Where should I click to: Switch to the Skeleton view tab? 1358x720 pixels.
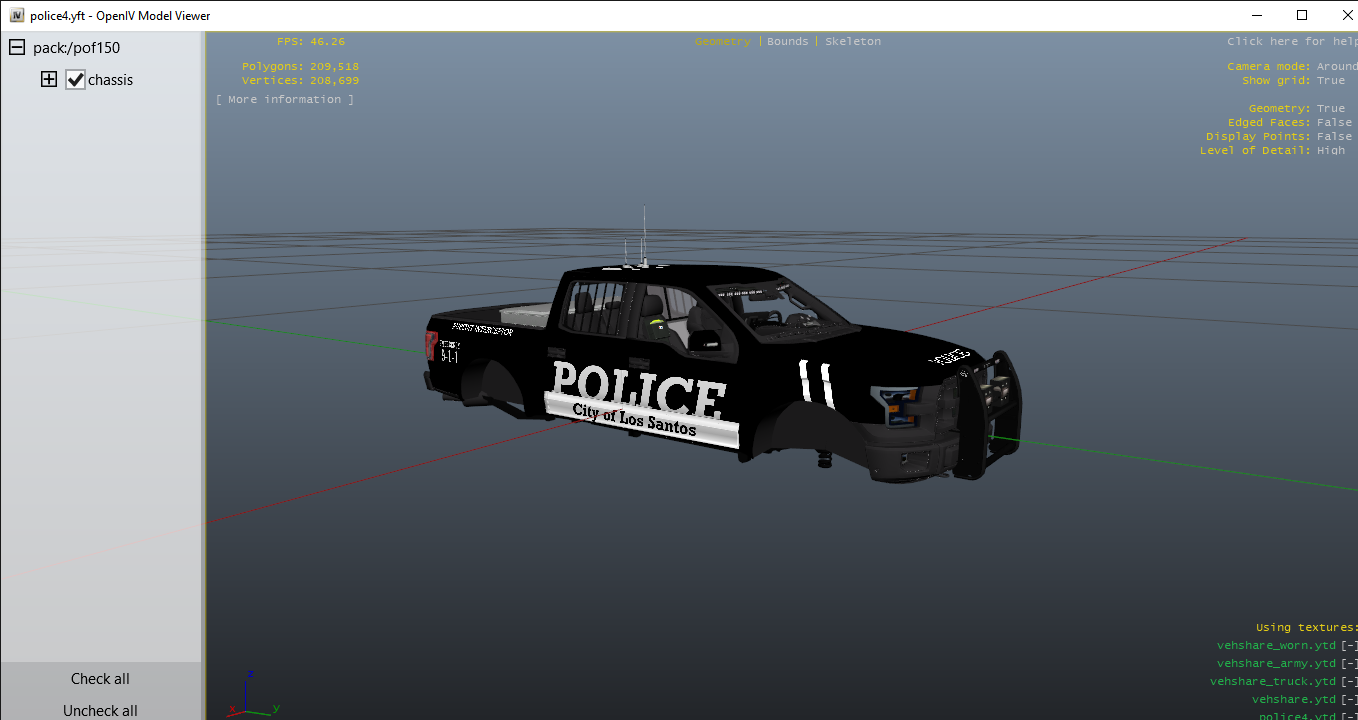852,42
